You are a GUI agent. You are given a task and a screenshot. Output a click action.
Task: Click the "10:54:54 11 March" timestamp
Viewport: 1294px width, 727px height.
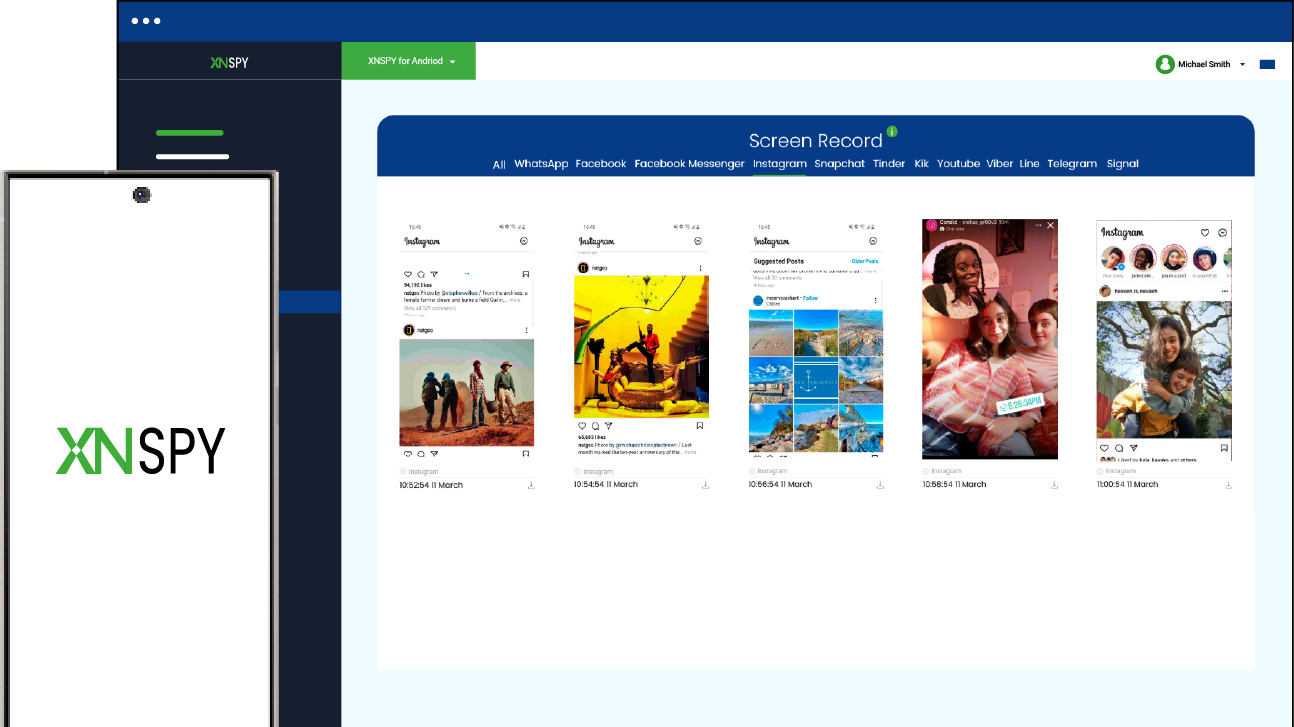coord(606,484)
